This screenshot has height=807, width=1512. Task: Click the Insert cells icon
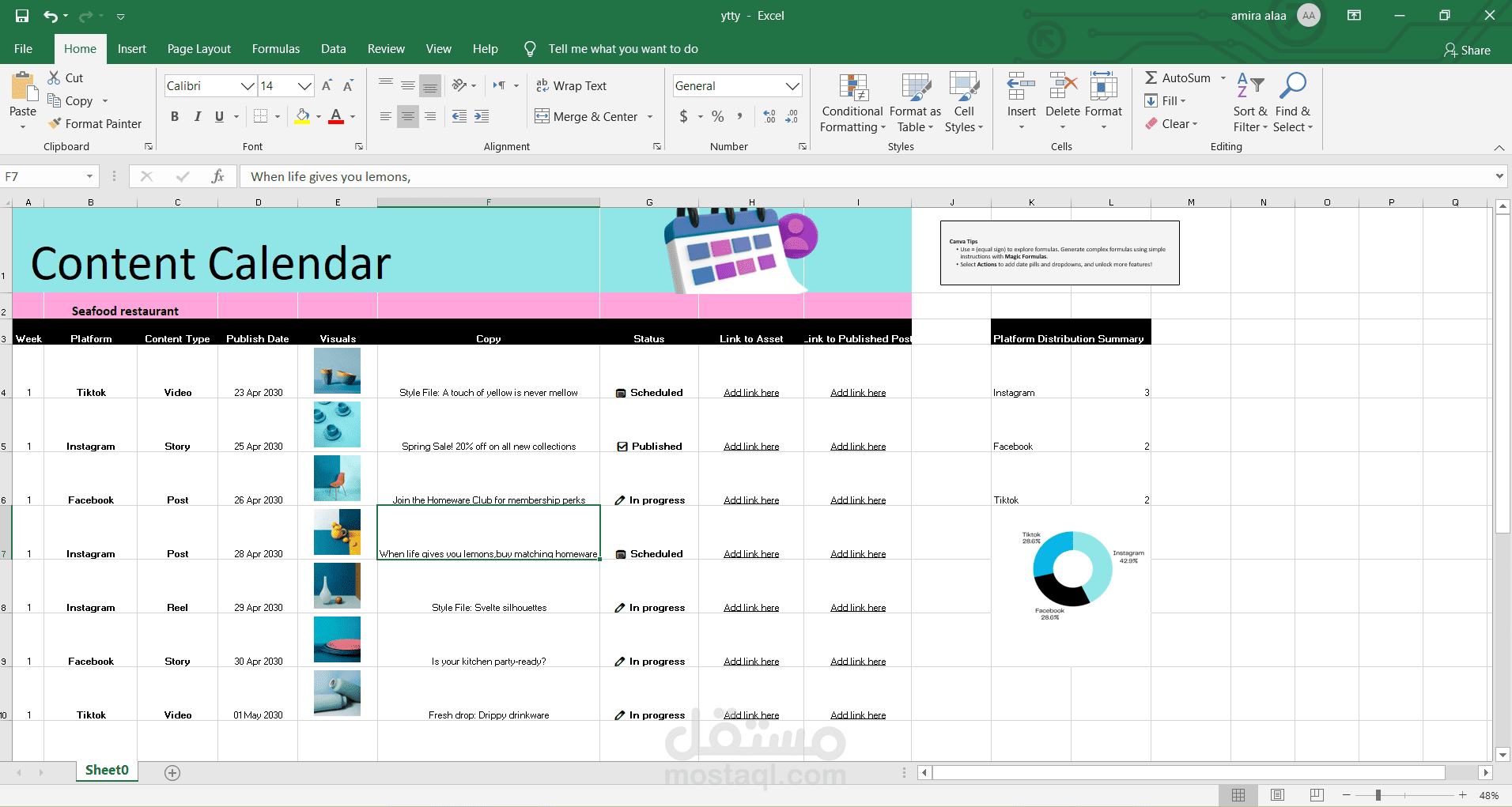(1021, 86)
